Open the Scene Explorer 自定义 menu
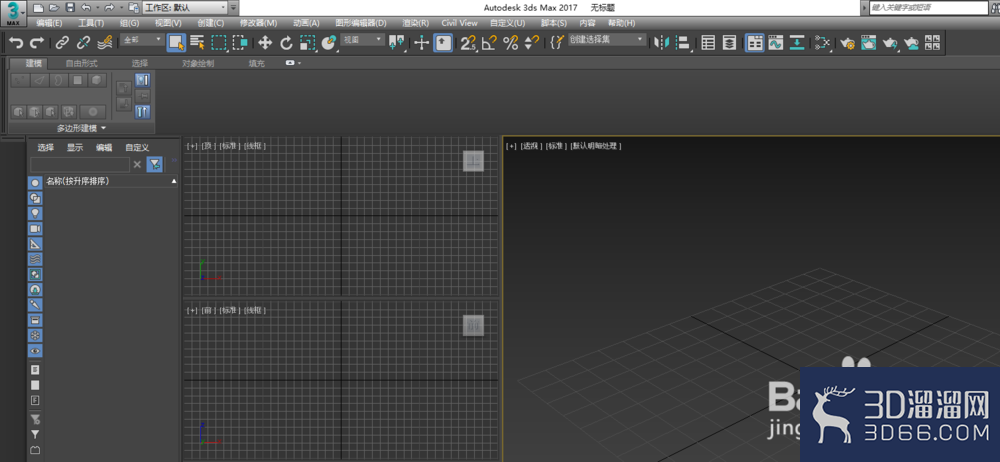1000x462 pixels. point(136,147)
